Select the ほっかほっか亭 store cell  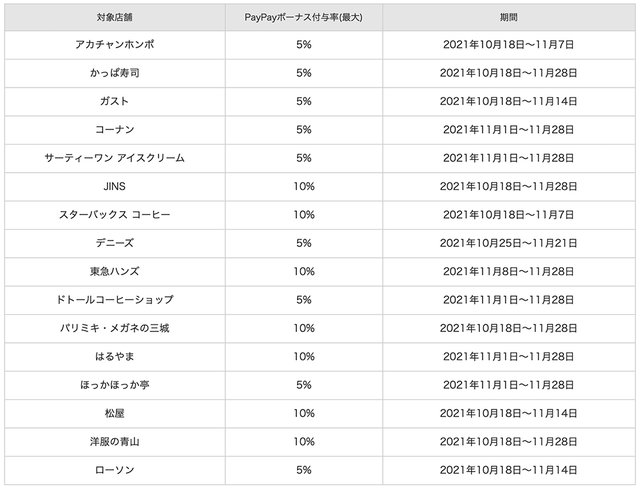(x=115, y=385)
